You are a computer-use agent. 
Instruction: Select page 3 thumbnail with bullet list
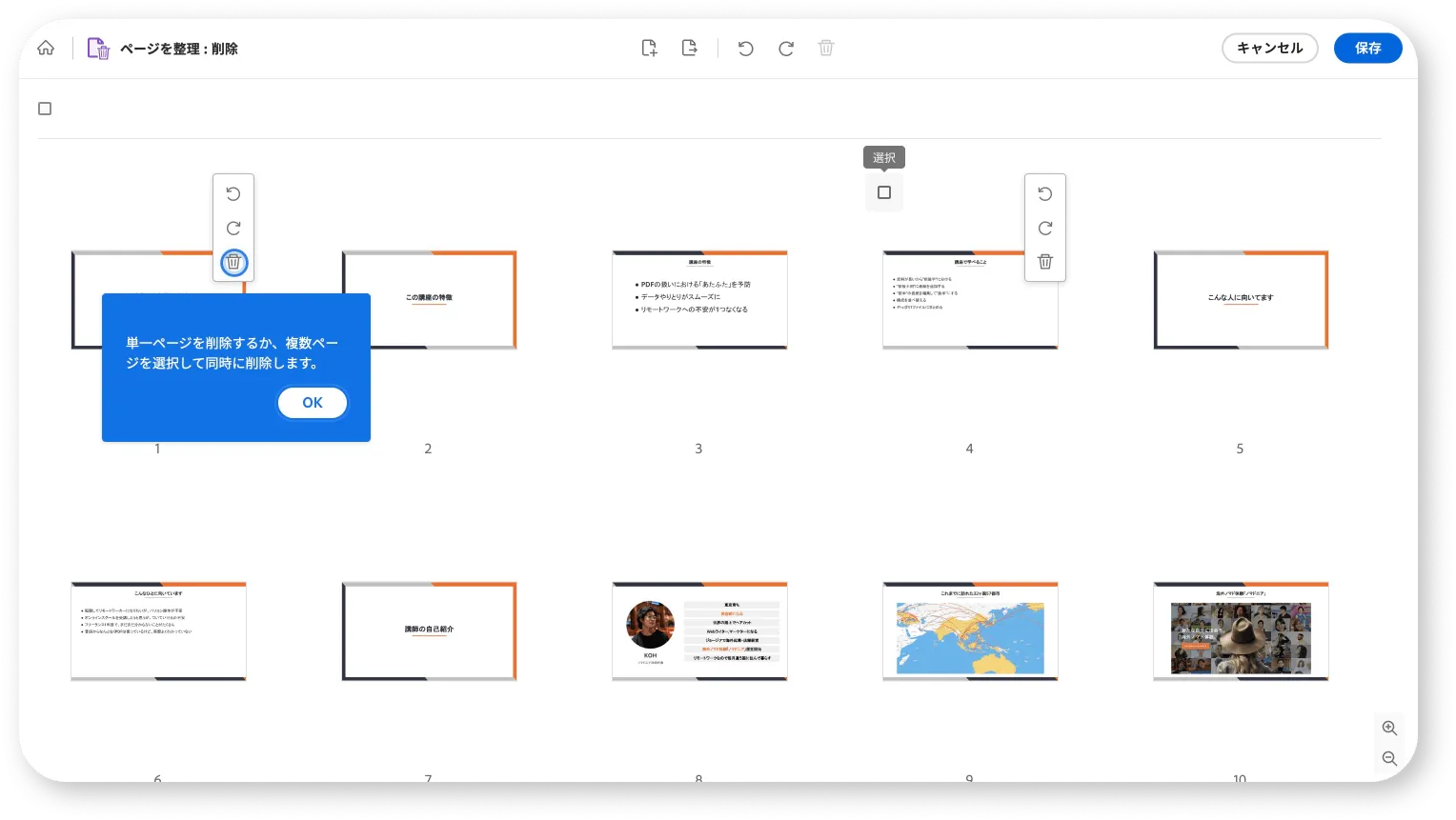(699, 300)
